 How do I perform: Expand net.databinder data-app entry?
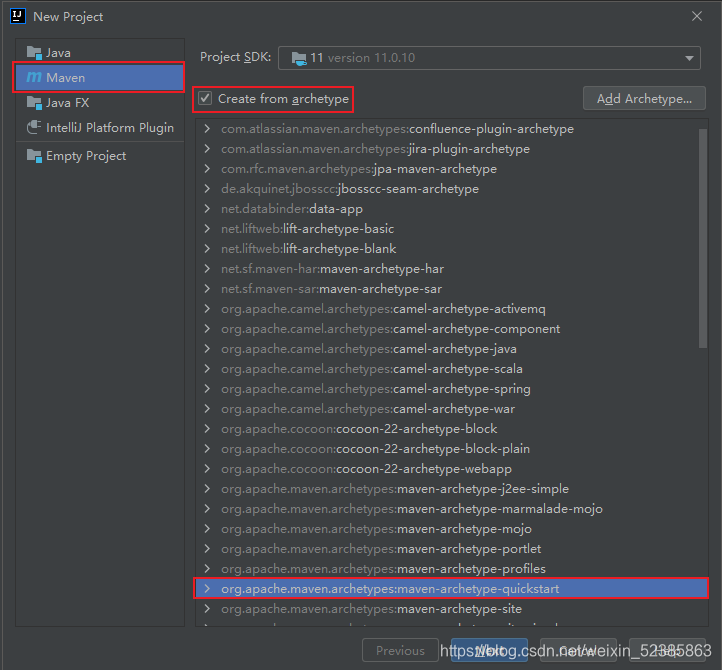point(207,209)
